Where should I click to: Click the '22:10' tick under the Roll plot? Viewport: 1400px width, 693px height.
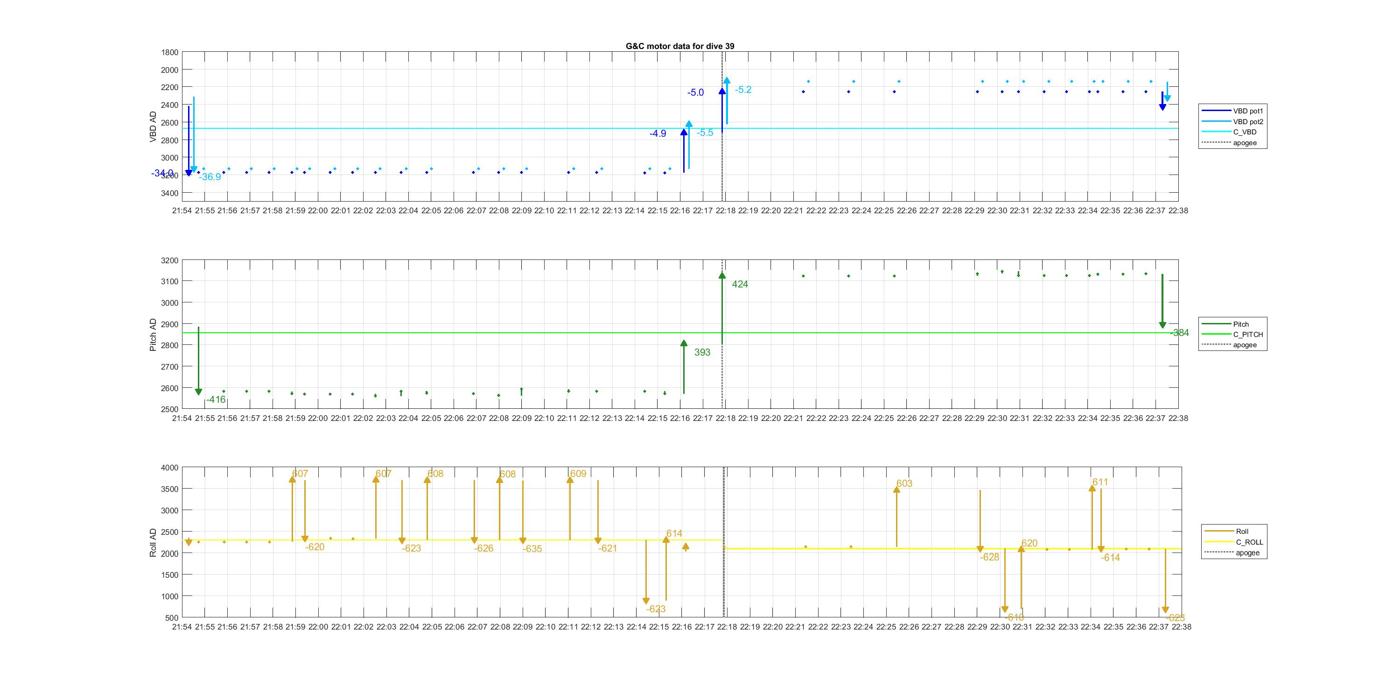click(545, 627)
